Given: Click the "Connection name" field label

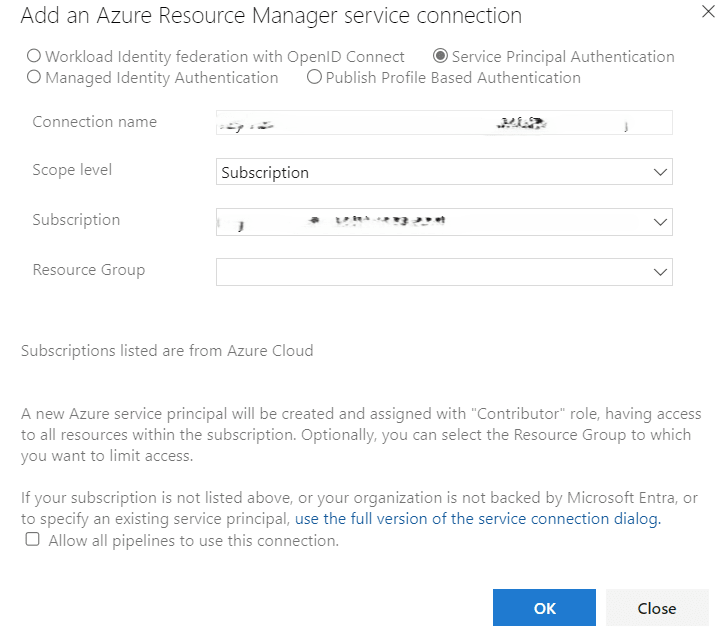Looking at the screenshot, I should click(94, 122).
